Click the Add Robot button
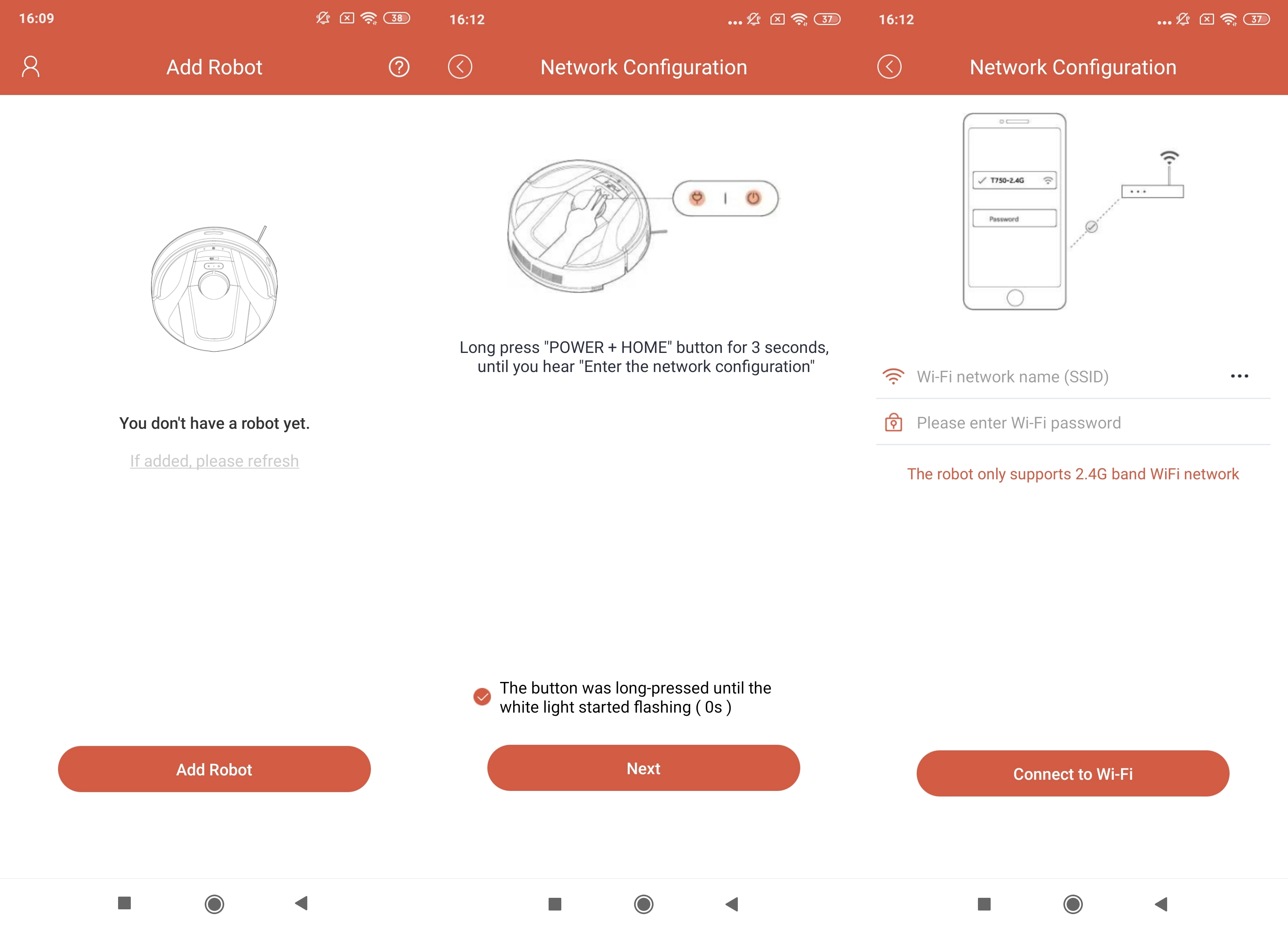 coord(214,769)
